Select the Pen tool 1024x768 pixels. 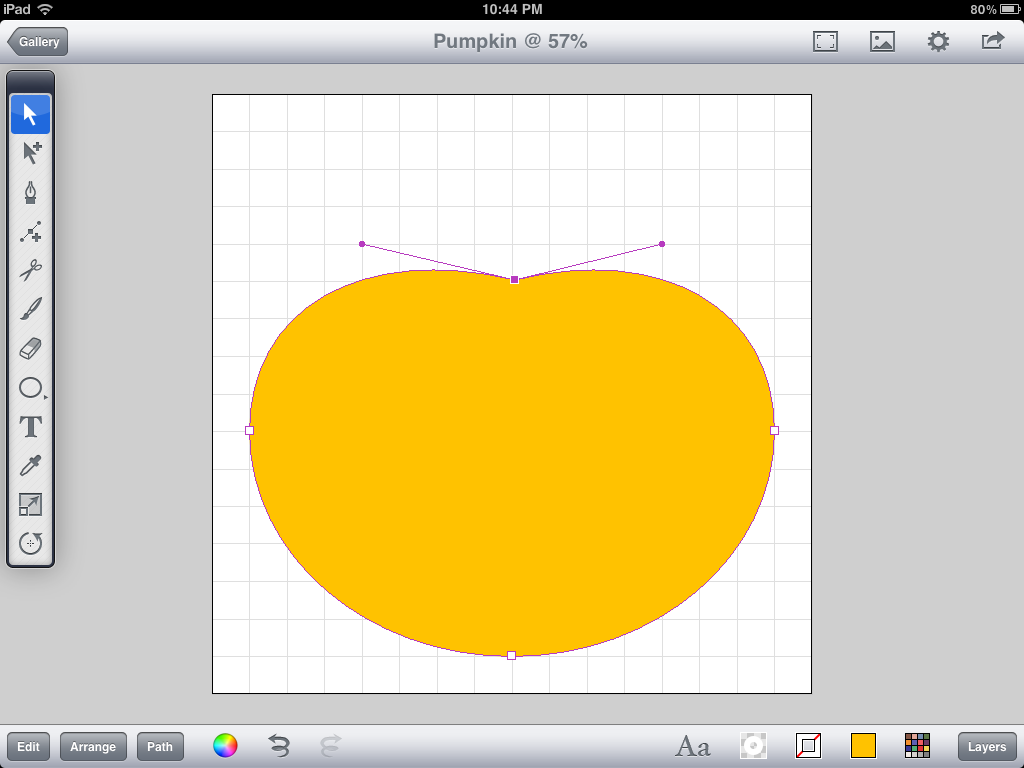(x=30, y=192)
